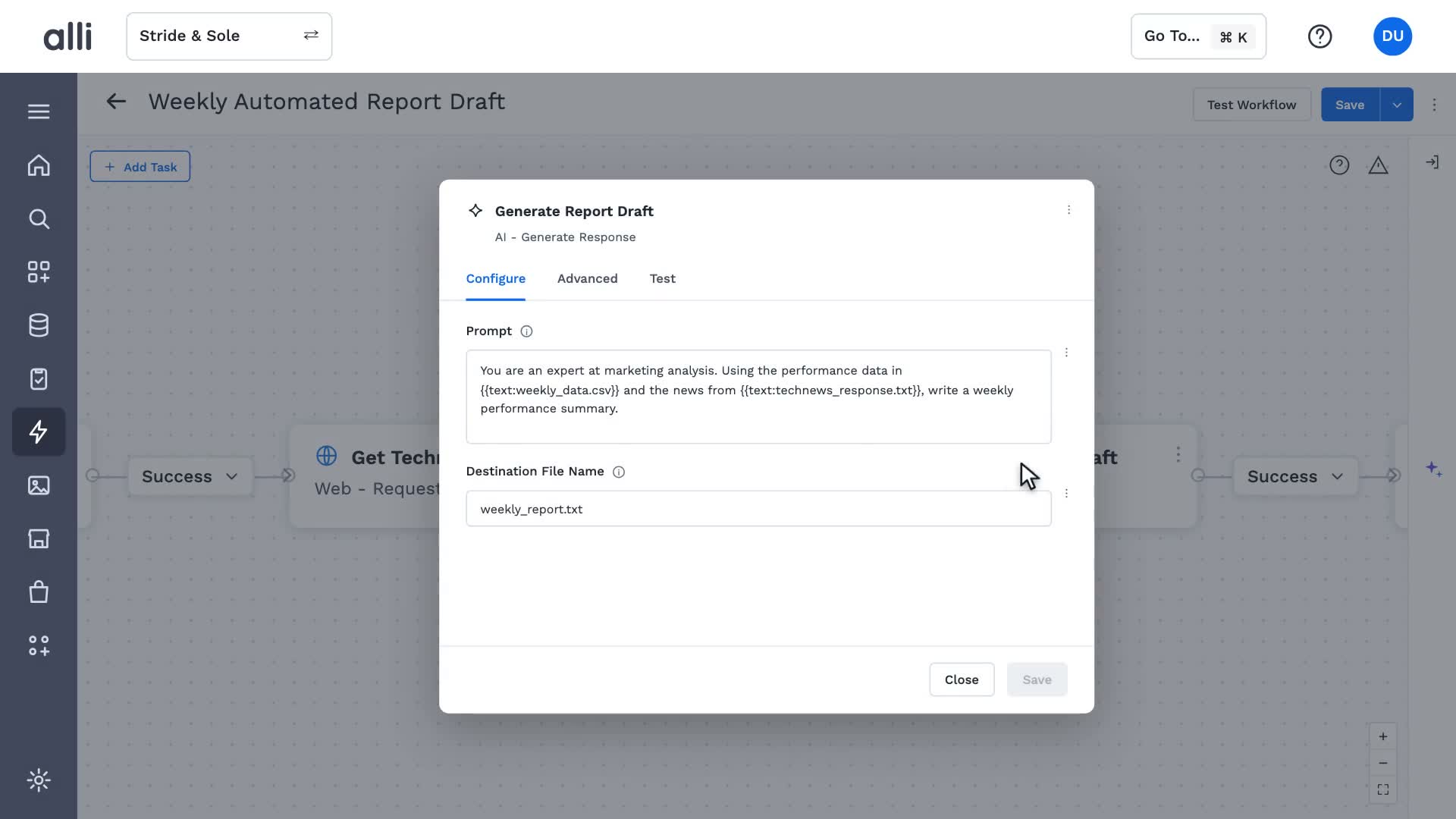Fit canvas to screen icon

(1382, 789)
